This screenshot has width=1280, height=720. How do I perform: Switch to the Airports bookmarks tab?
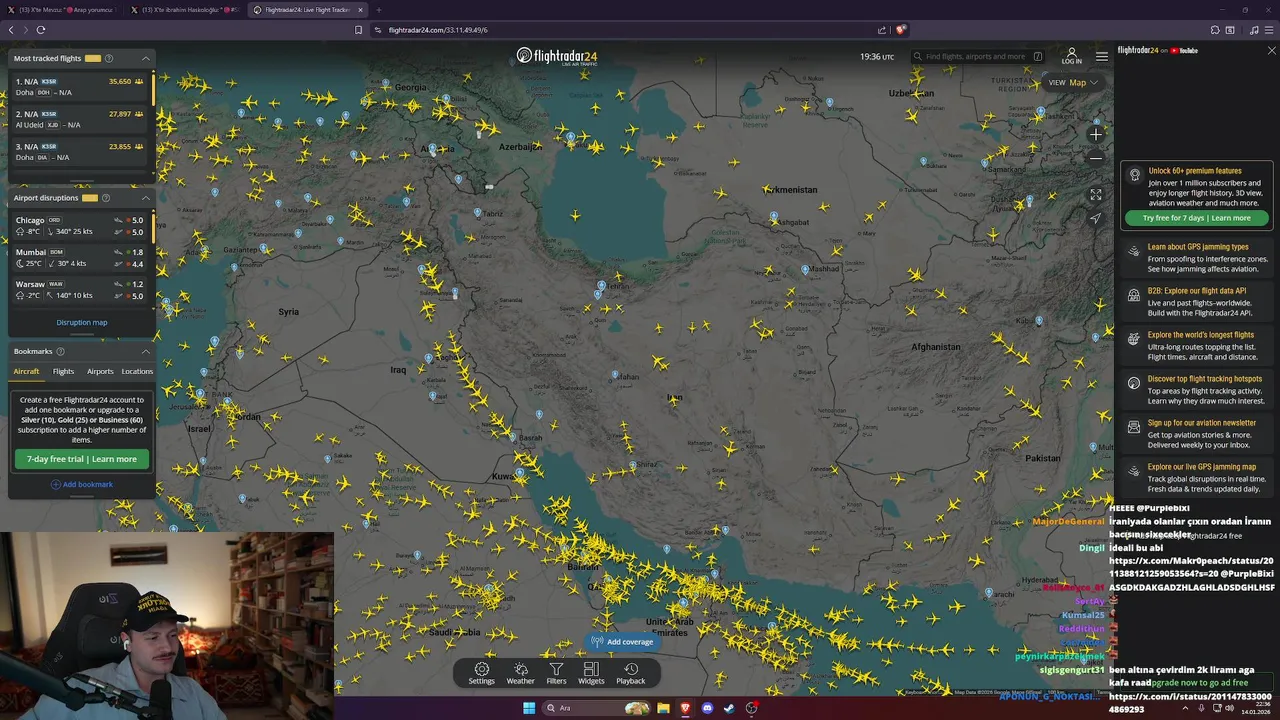pos(100,371)
